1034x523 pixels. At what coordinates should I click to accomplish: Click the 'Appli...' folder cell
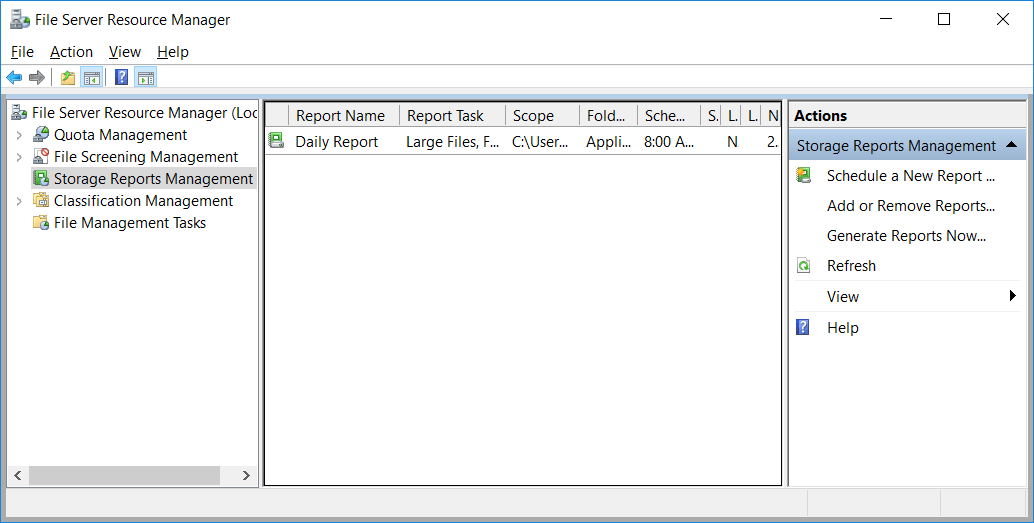608,142
